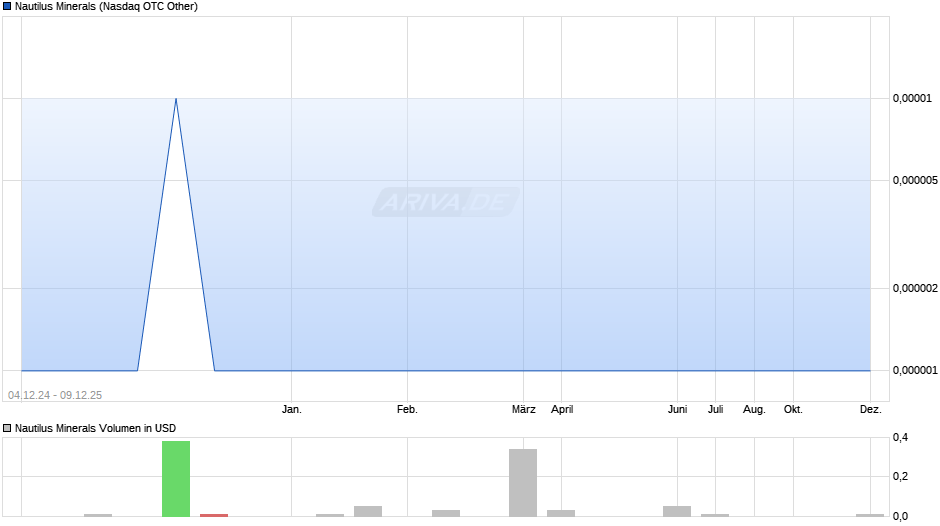Click the 'März' axis label

click(523, 410)
